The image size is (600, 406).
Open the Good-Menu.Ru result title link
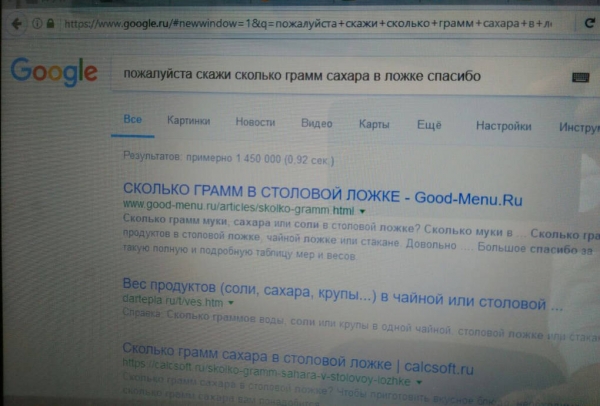tap(323, 194)
